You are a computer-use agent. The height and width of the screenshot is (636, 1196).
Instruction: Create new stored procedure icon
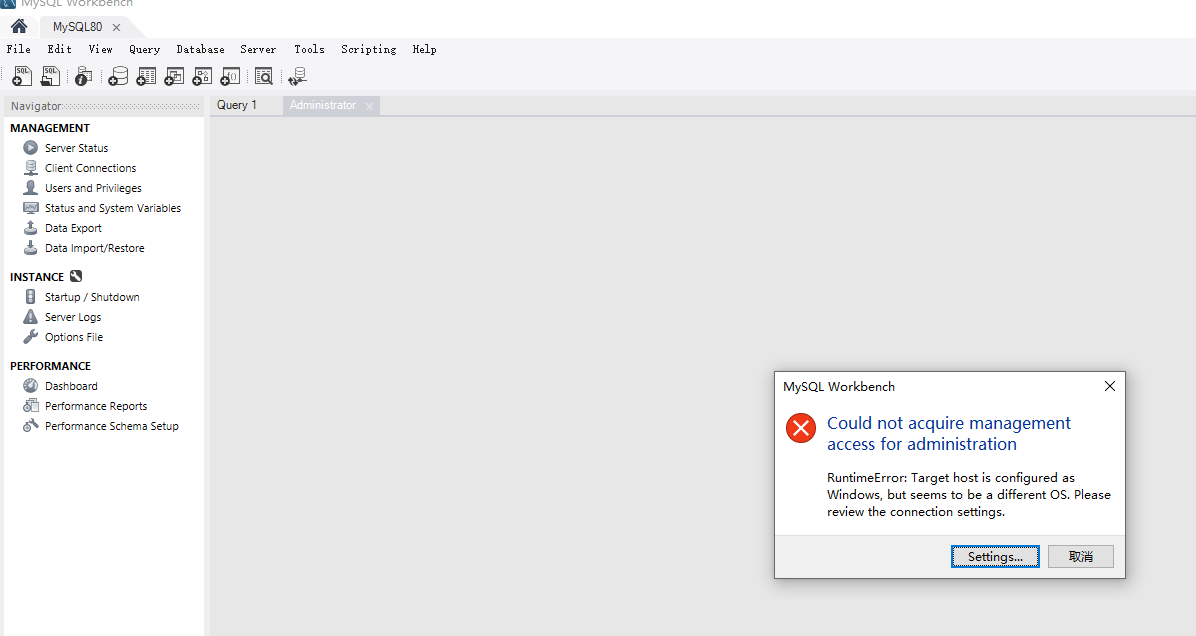click(202, 76)
